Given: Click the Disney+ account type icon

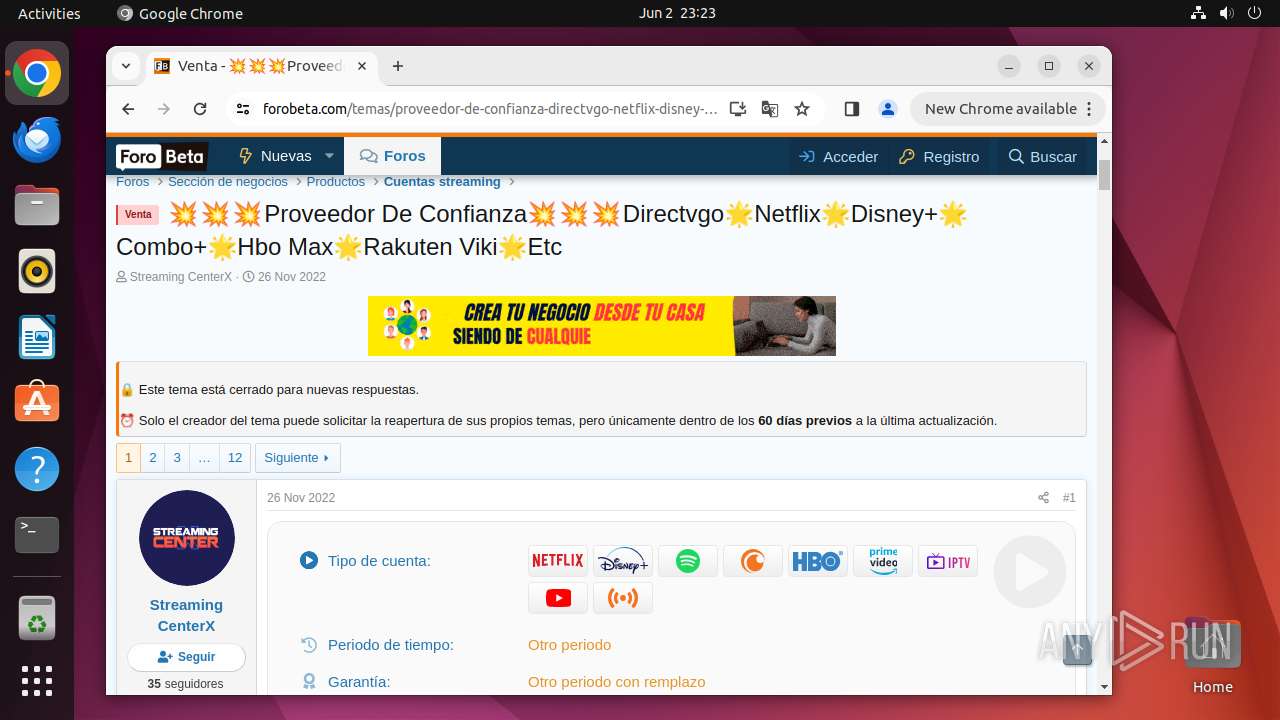Looking at the screenshot, I should (x=623, y=561).
